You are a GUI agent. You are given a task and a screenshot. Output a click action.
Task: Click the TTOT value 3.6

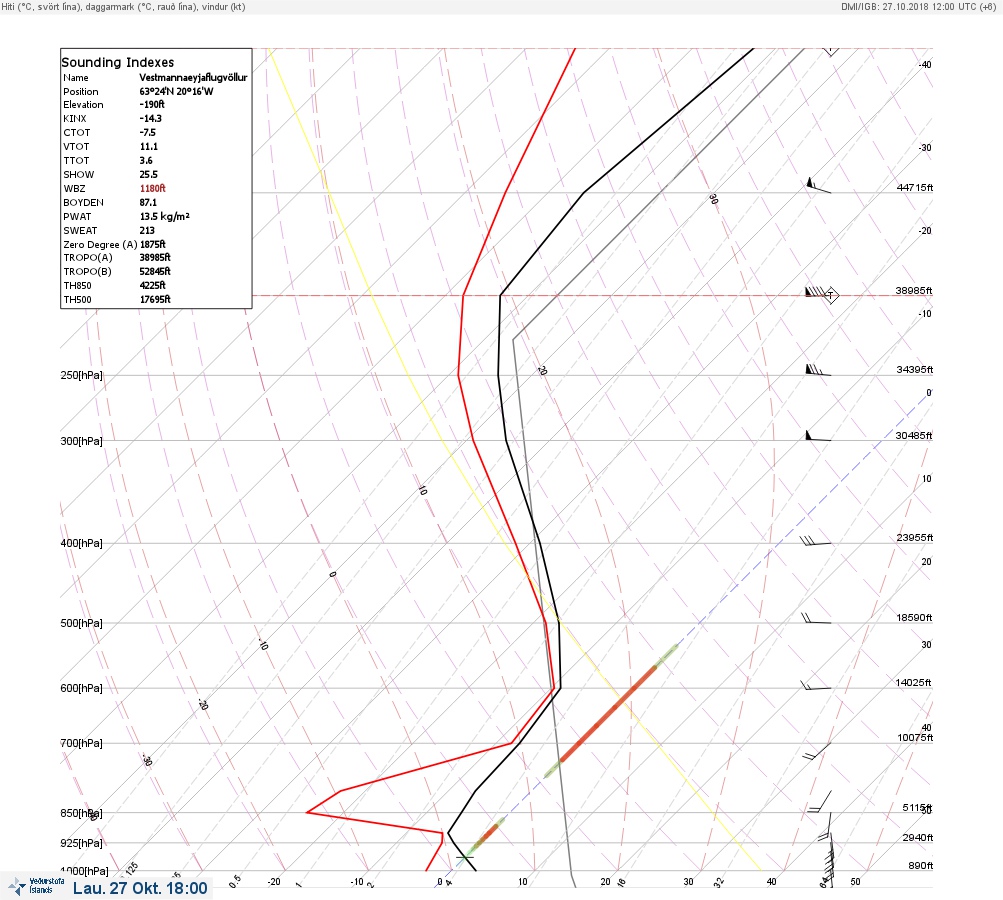tap(146, 161)
